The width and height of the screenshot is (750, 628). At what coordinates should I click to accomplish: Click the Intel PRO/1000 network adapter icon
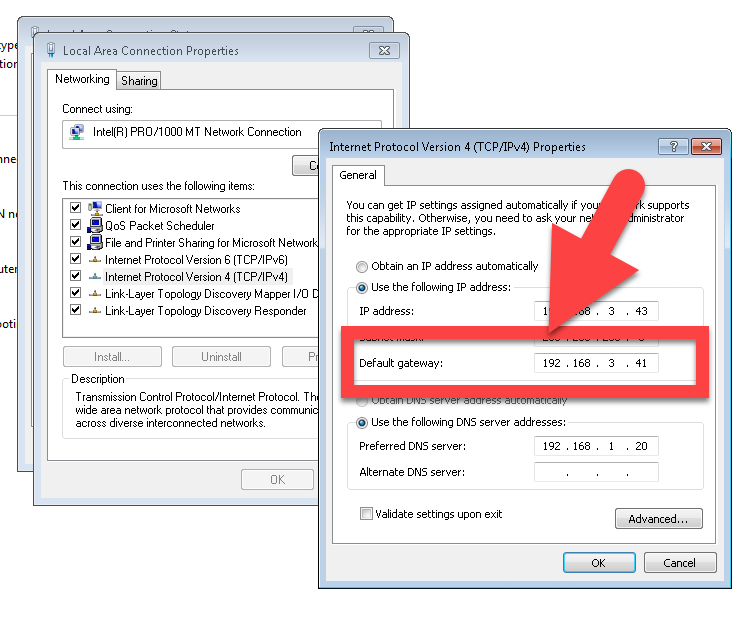click(x=77, y=132)
